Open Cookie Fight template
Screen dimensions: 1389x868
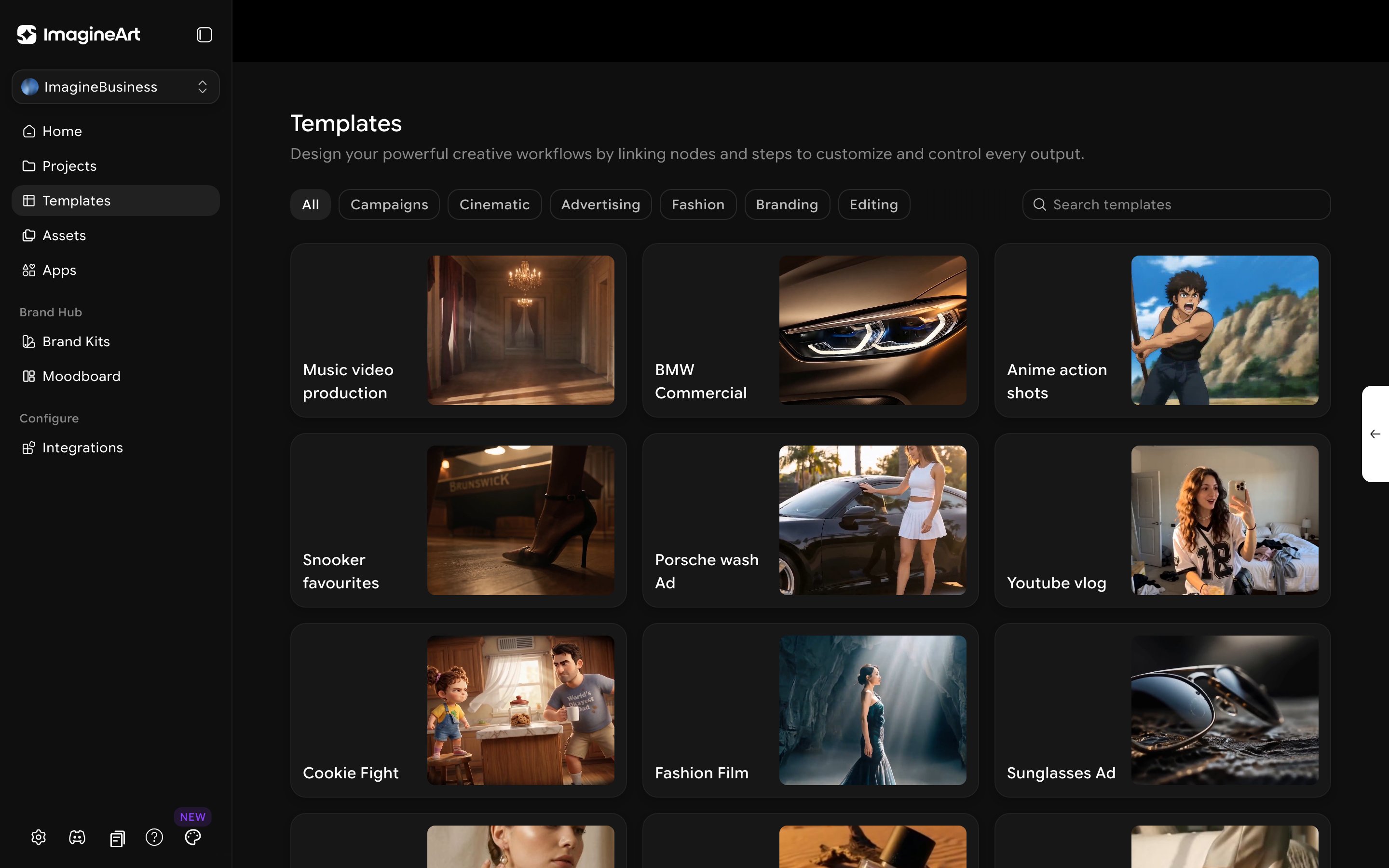click(458, 710)
